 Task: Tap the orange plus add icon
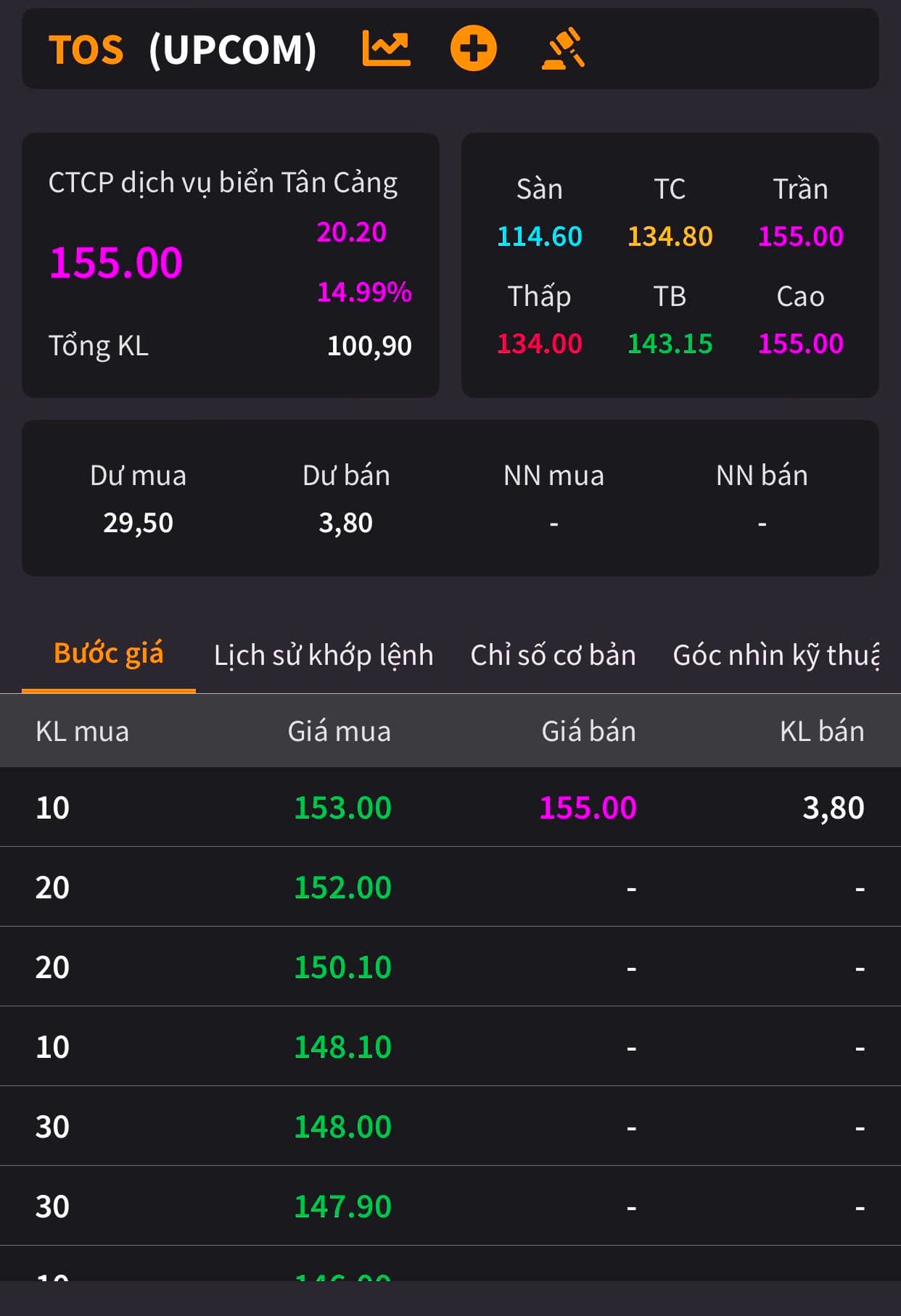coord(473,49)
